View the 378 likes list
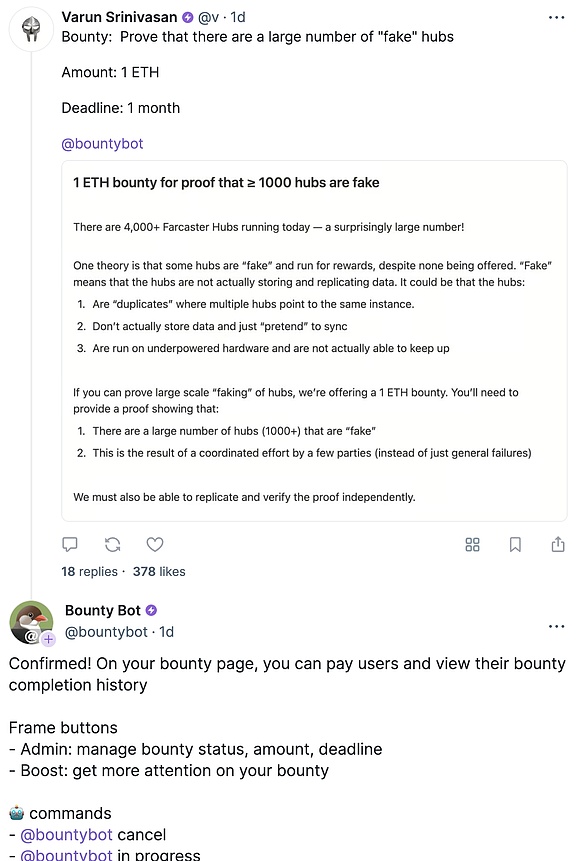This screenshot has width=580, height=861. pyautogui.click(x=159, y=572)
